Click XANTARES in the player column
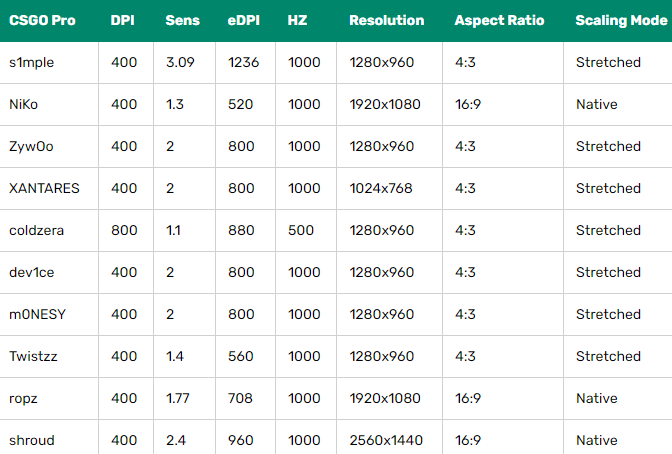This screenshot has width=672, height=454. point(44,188)
